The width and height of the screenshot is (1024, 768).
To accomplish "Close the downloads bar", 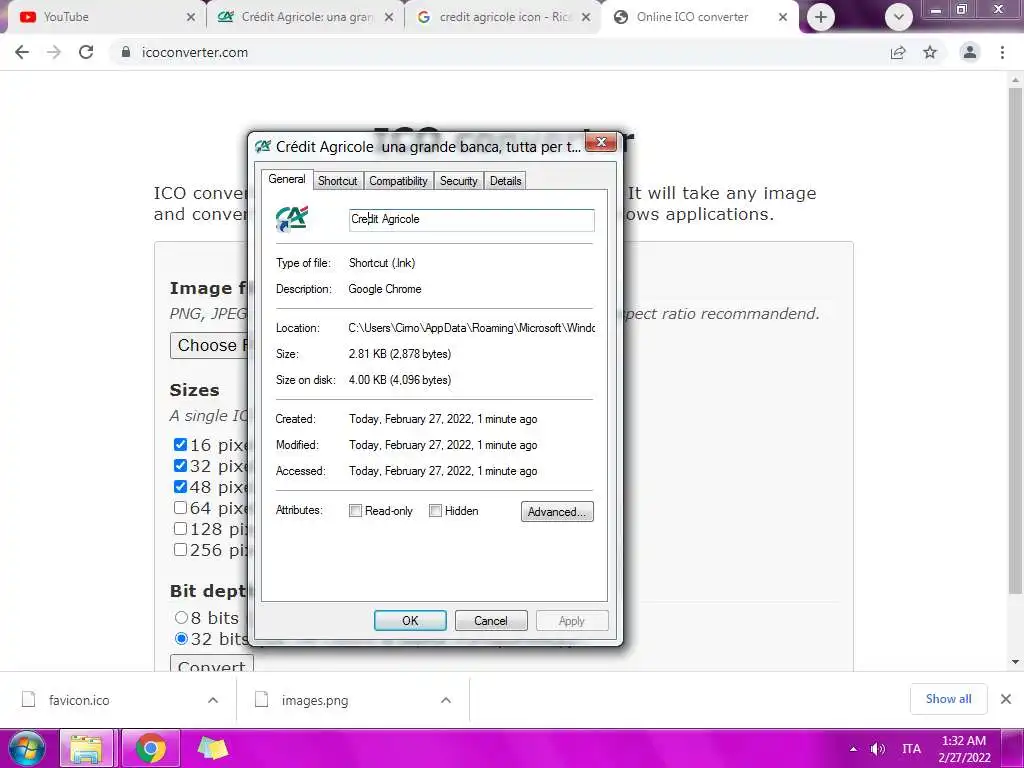I will [1006, 699].
